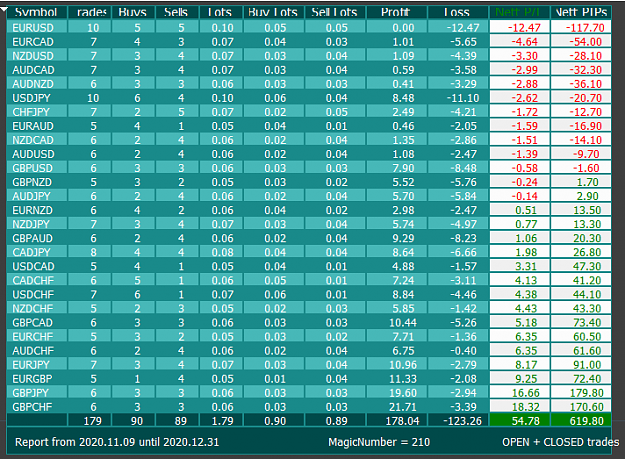Click the USDCHF symbol cell
The width and height of the screenshot is (625, 459).
click(x=37, y=294)
